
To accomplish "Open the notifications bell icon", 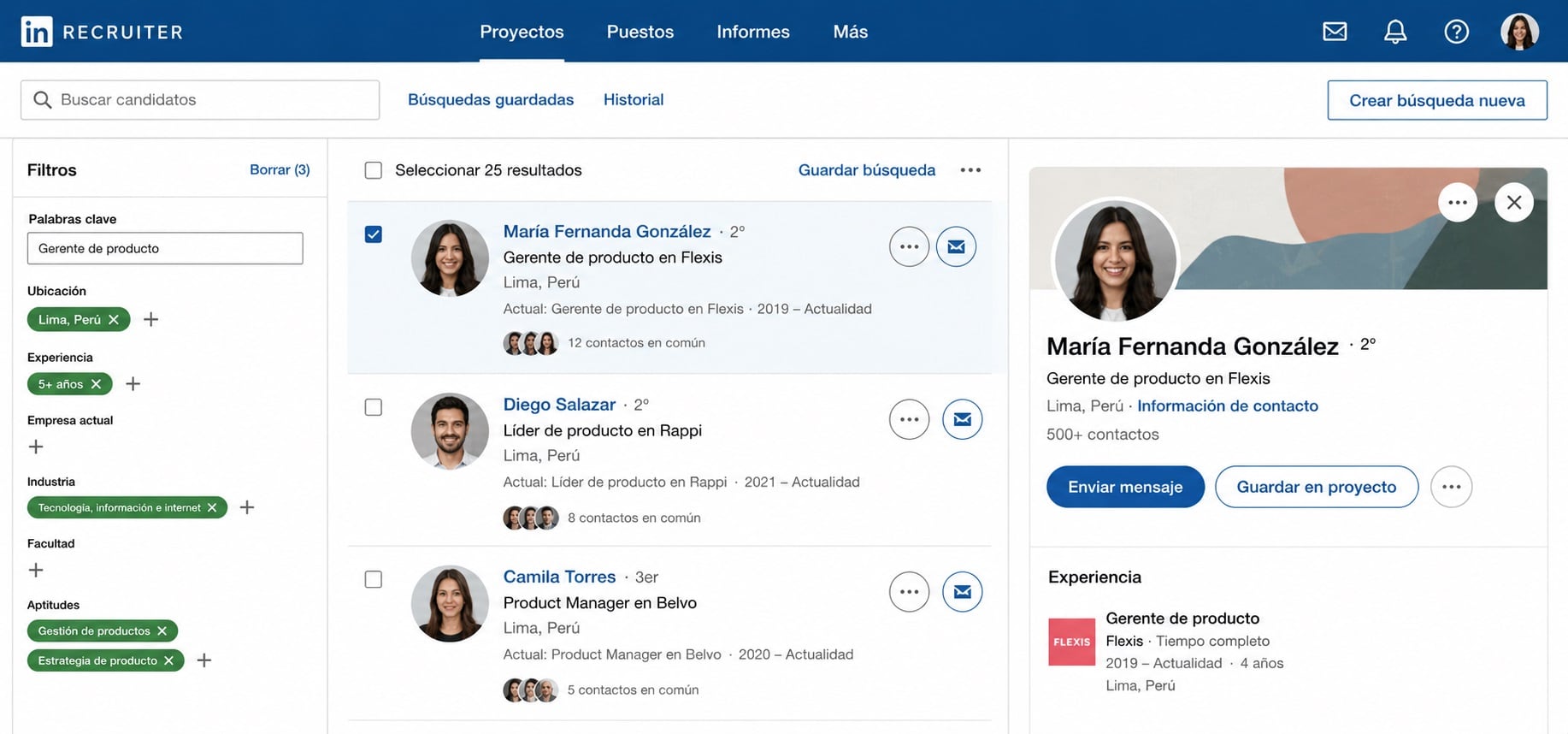I will click(1395, 32).
